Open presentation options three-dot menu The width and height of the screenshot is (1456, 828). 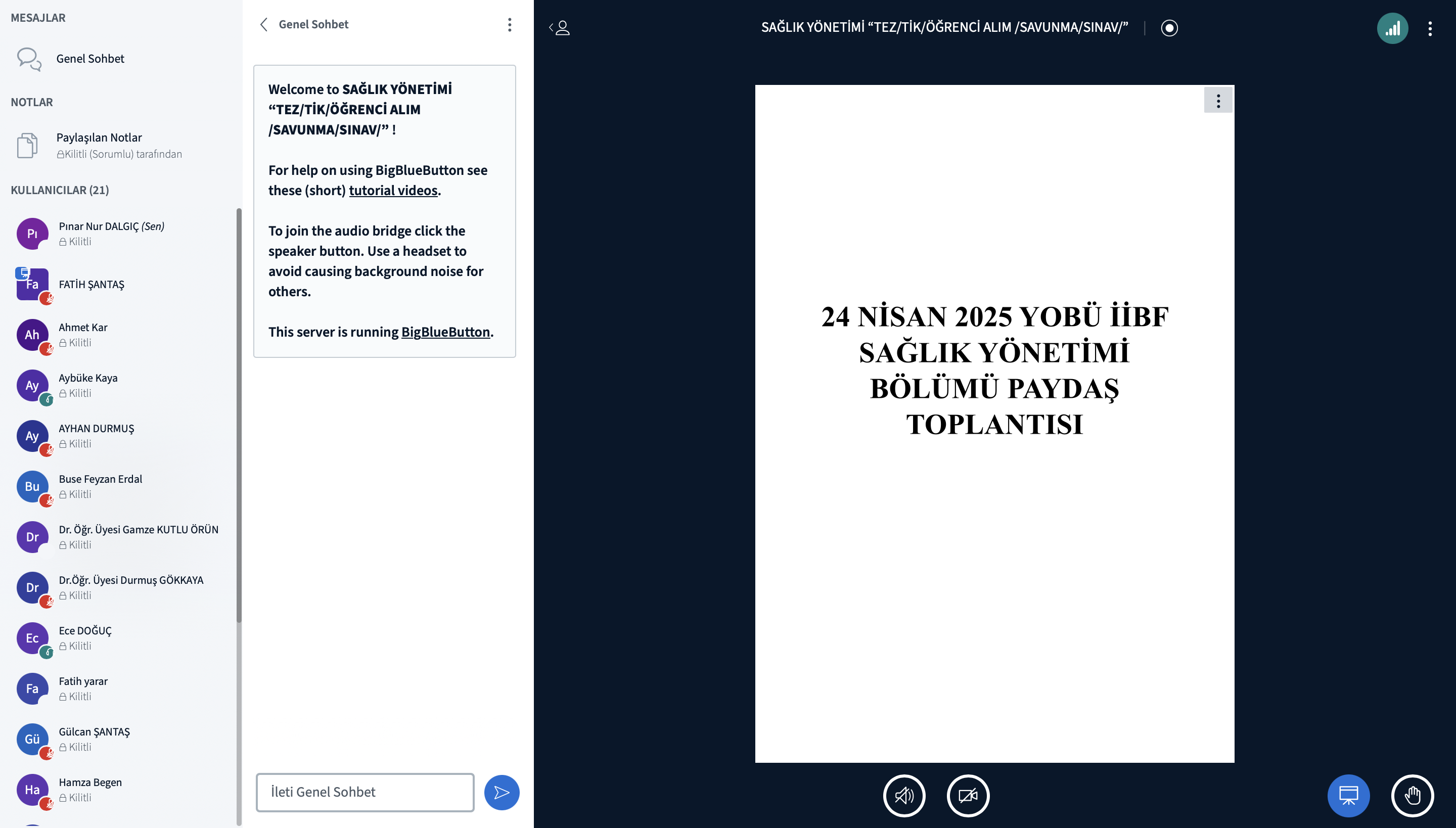1218,101
